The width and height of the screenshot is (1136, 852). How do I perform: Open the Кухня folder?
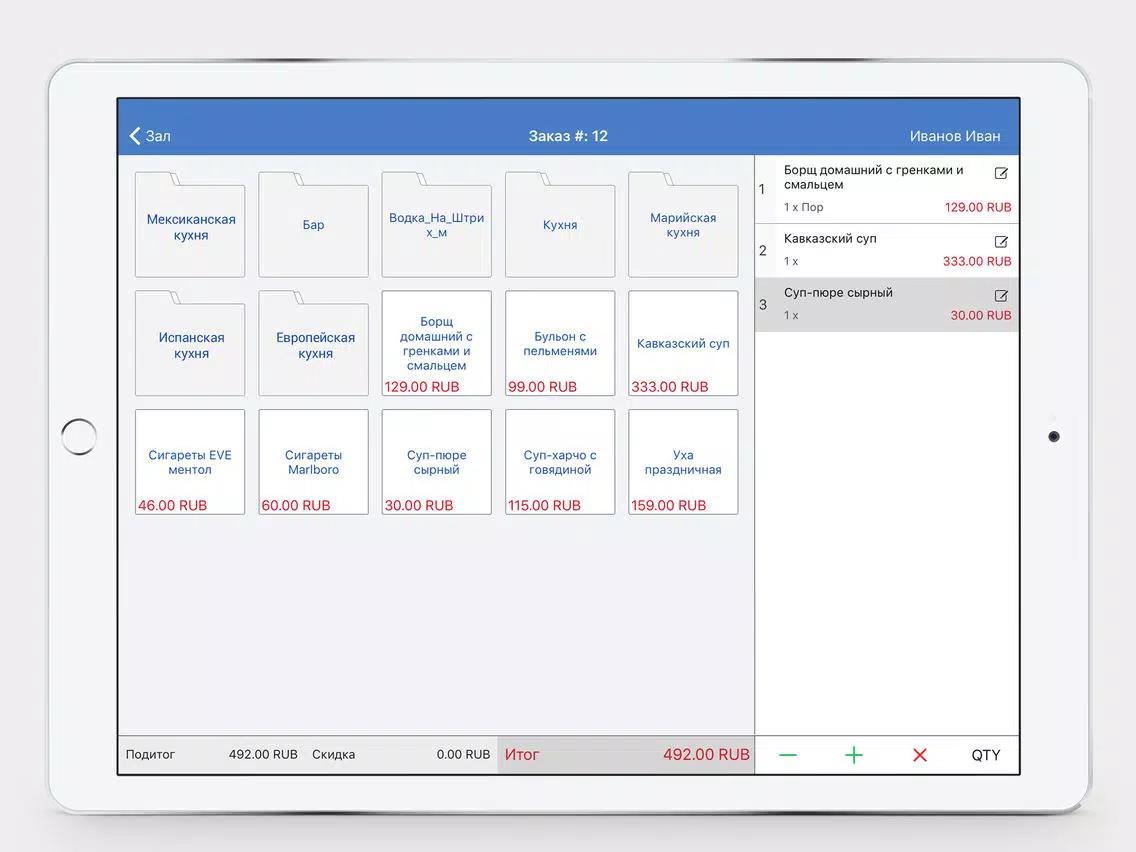(560, 225)
